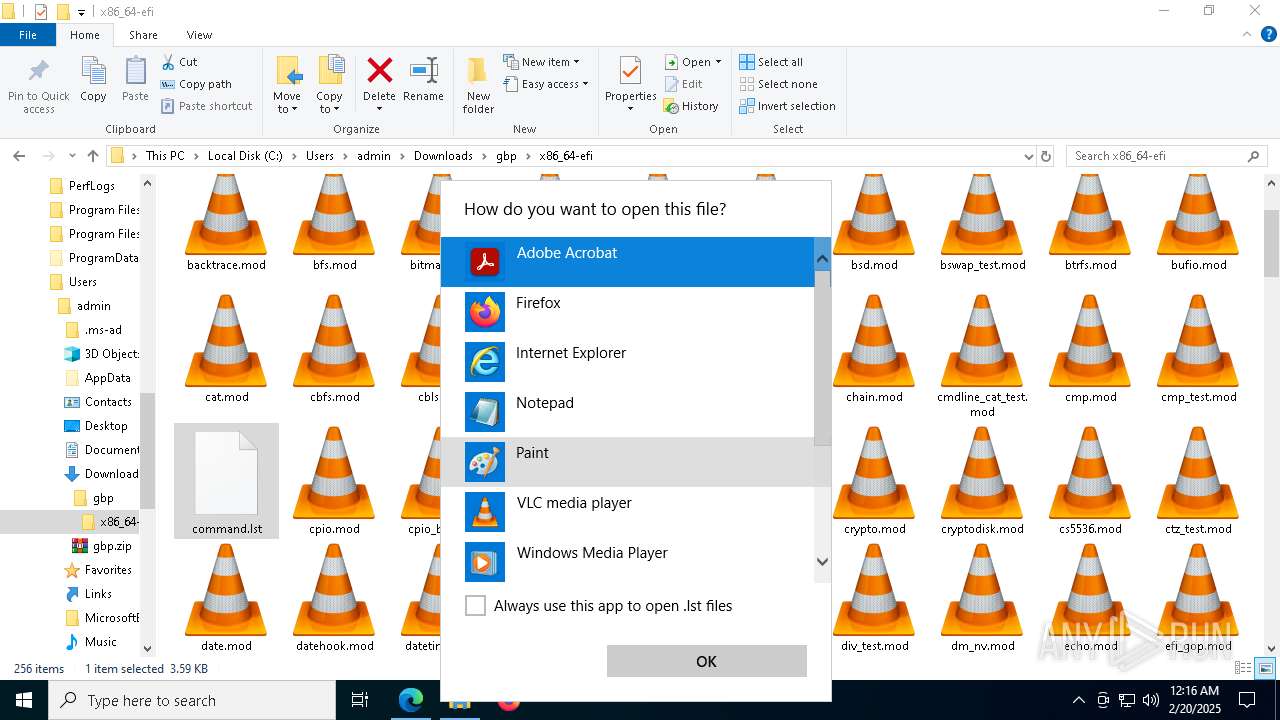Launch Microsoft Edge from the taskbar
The width and height of the screenshot is (1280, 720).
411,700
